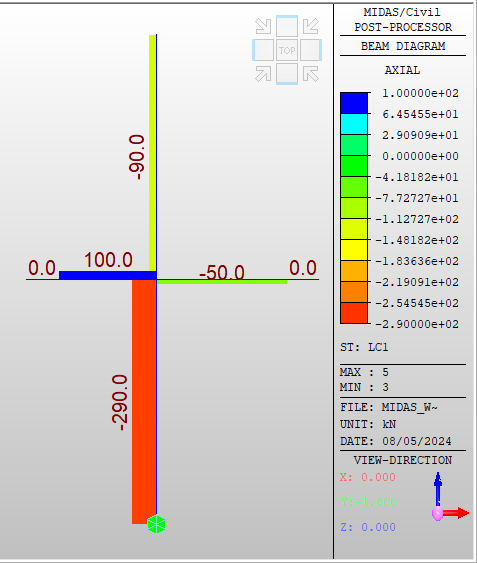477x563 pixels.
Task: Click the lower middle view cube square
Action: [x=287, y=74]
